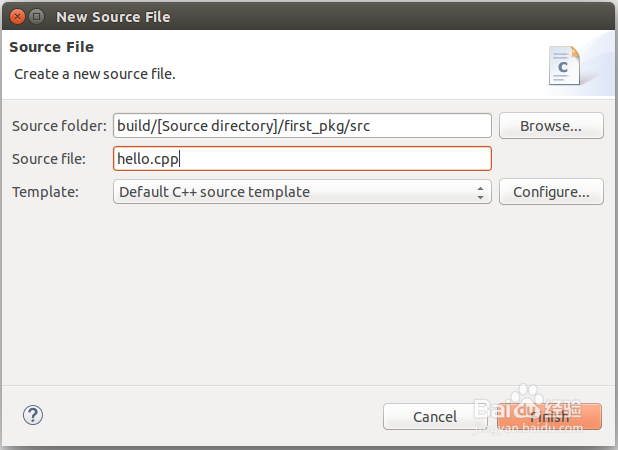This screenshot has height=450, width=618.
Task: Open help via the question mark icon
Action: [x=33, y=415]
